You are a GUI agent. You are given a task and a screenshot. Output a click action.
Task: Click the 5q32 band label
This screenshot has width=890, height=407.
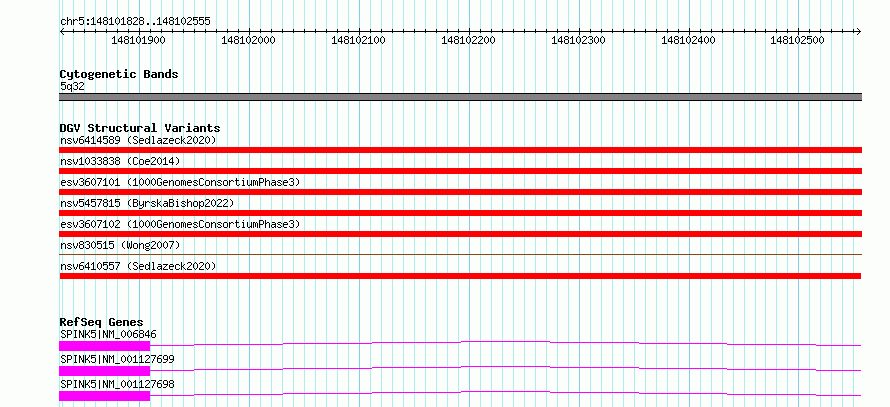coord(73,86)
